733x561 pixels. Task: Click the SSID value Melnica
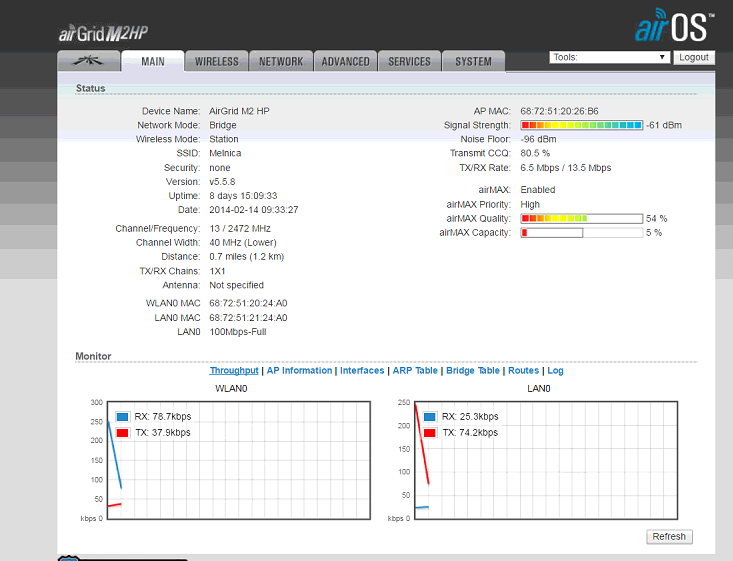coord(225,153)
